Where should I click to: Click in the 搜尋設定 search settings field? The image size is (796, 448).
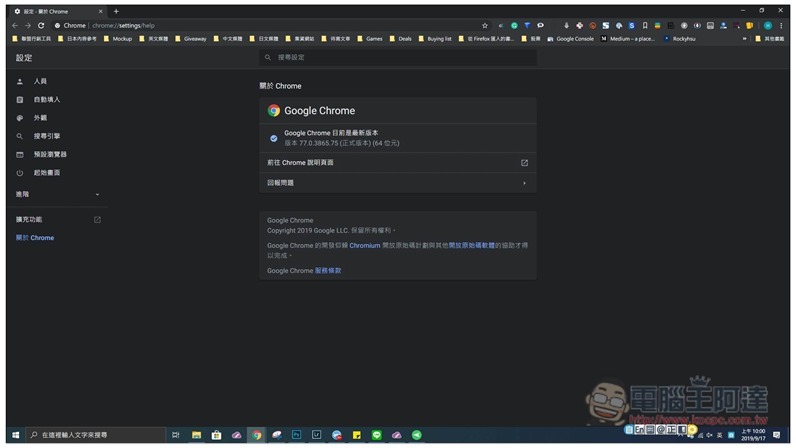coord(400,58)
